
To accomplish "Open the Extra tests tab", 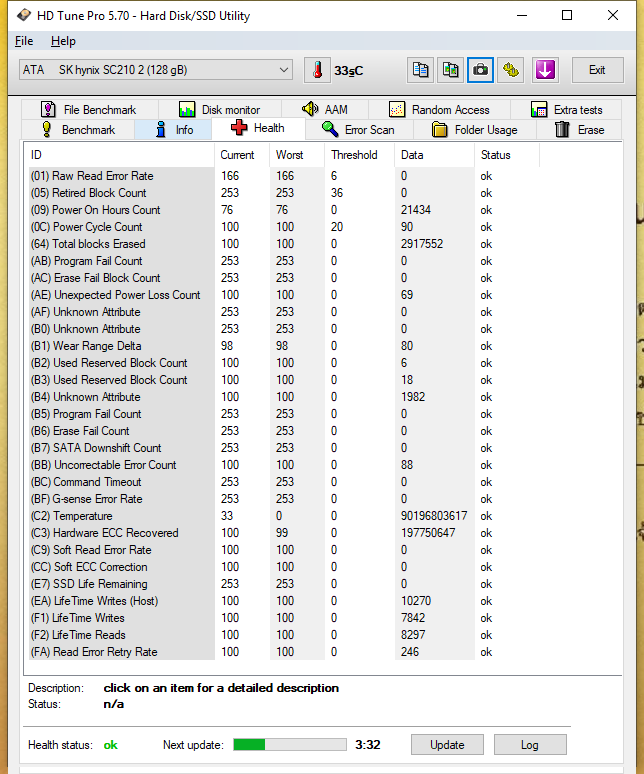I will pyautogui.click(x=566, y=109).
